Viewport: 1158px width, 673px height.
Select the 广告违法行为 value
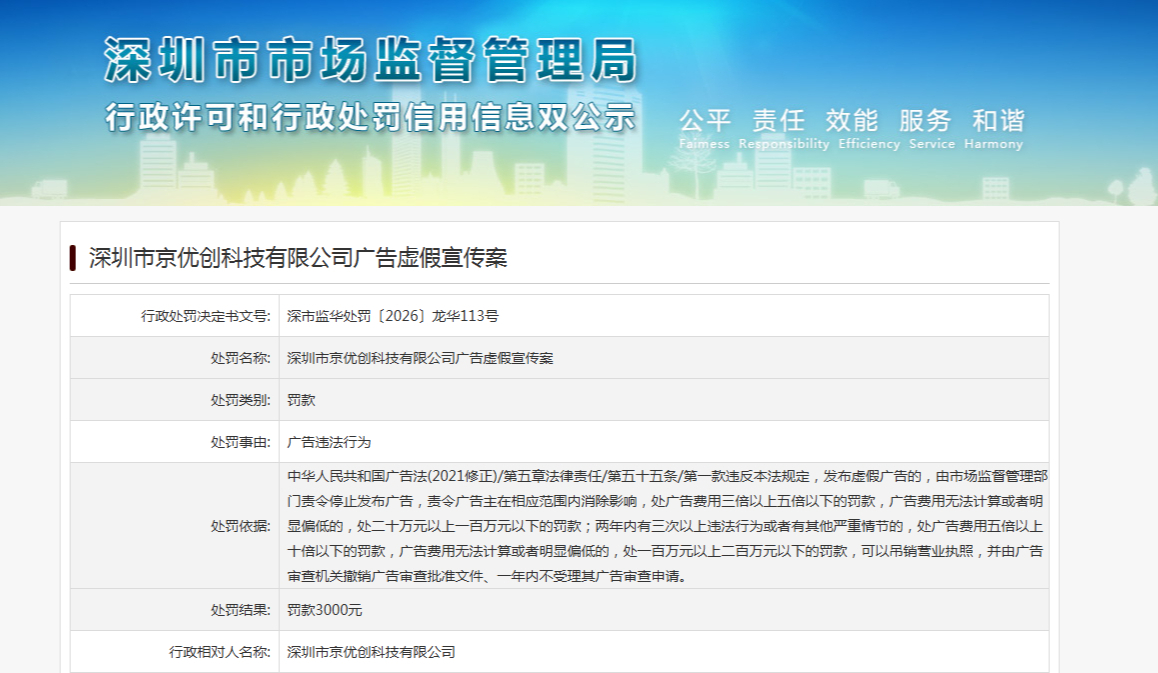coord(329,443)
